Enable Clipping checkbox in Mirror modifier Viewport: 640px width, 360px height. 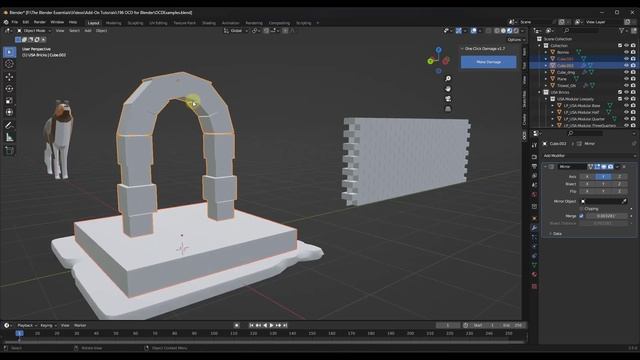[x=582, y=209]
